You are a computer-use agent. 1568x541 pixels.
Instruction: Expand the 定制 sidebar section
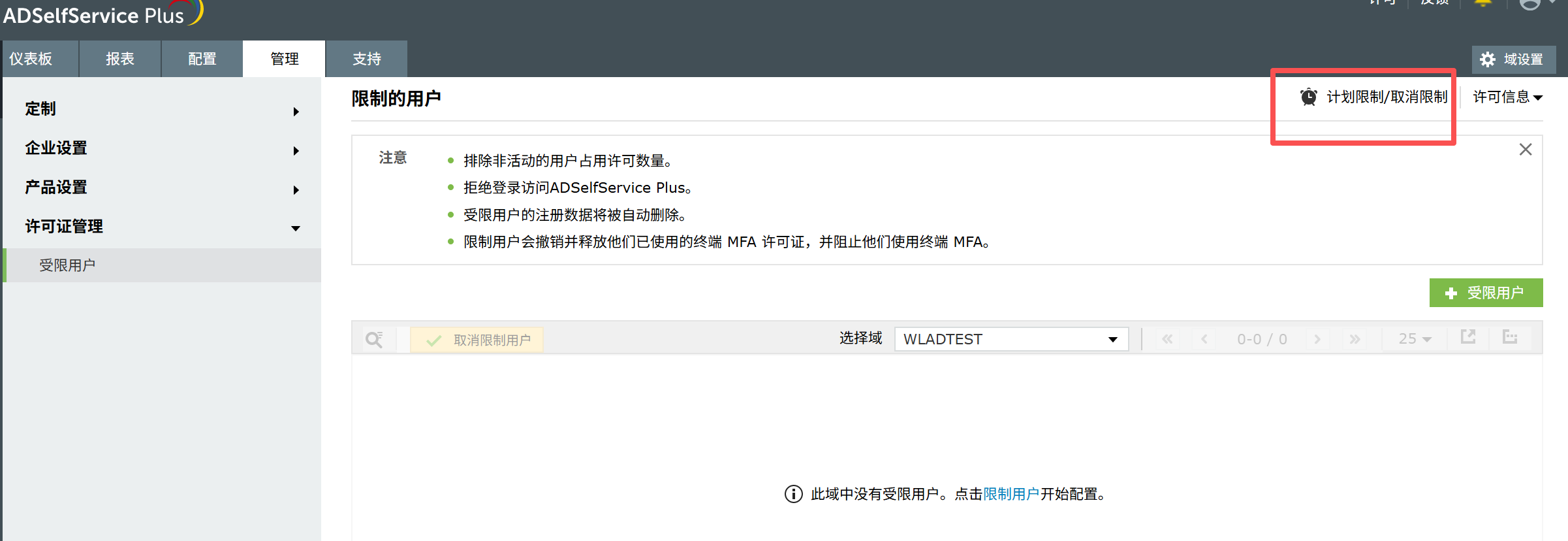(x=162, y=109)
